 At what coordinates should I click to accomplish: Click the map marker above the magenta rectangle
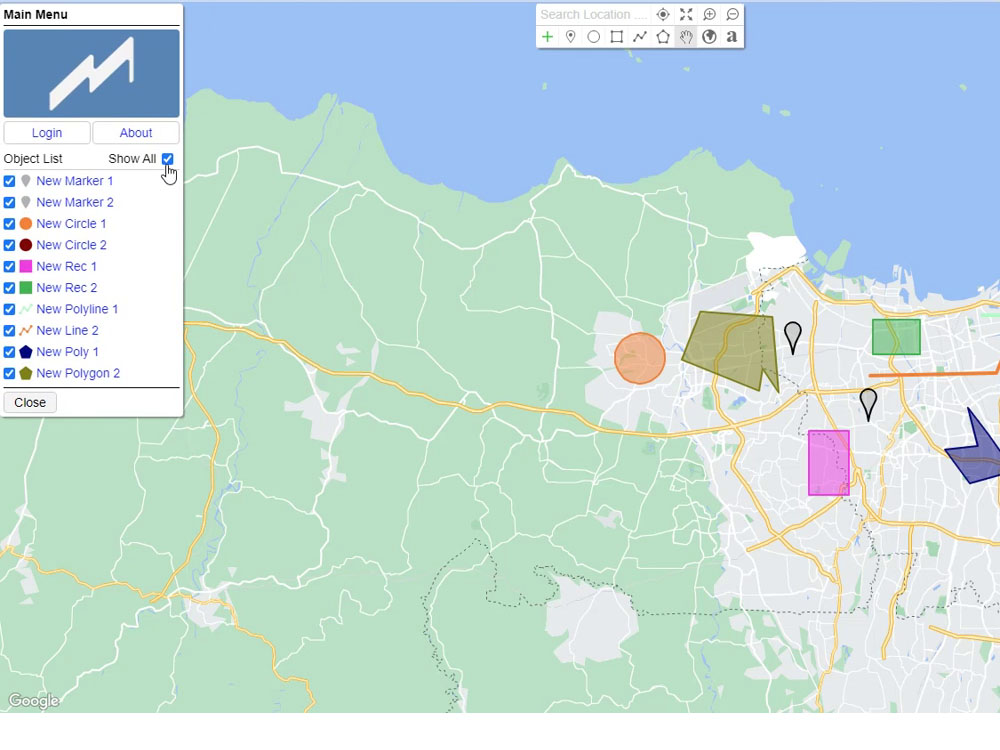coord(868,404)
